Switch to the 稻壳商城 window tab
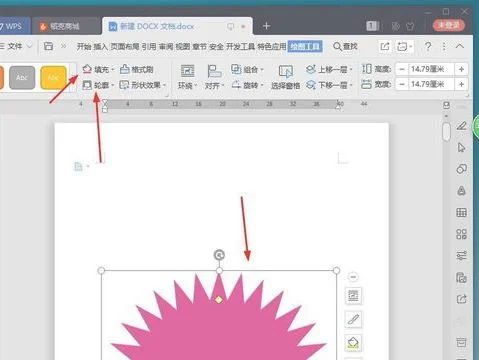Screen dimensions: 479x360 [65, 26]
